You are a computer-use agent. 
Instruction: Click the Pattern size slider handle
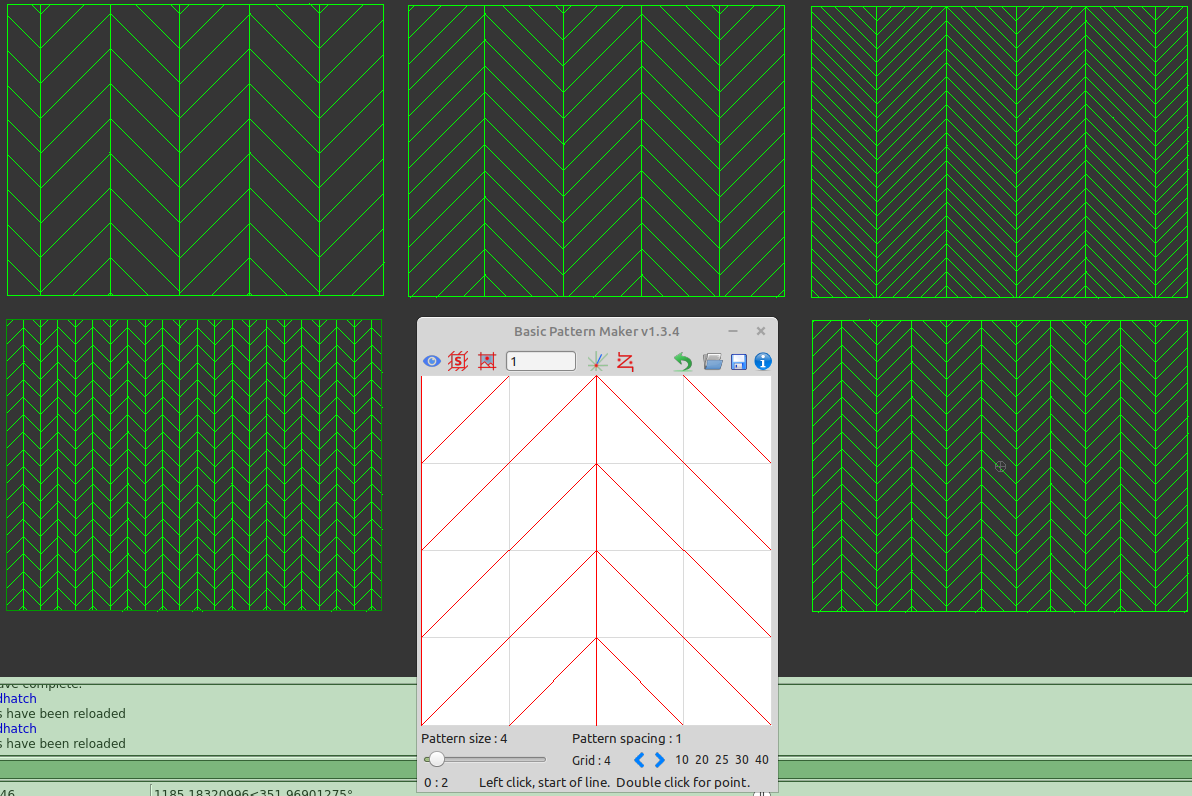coord(437,760)
